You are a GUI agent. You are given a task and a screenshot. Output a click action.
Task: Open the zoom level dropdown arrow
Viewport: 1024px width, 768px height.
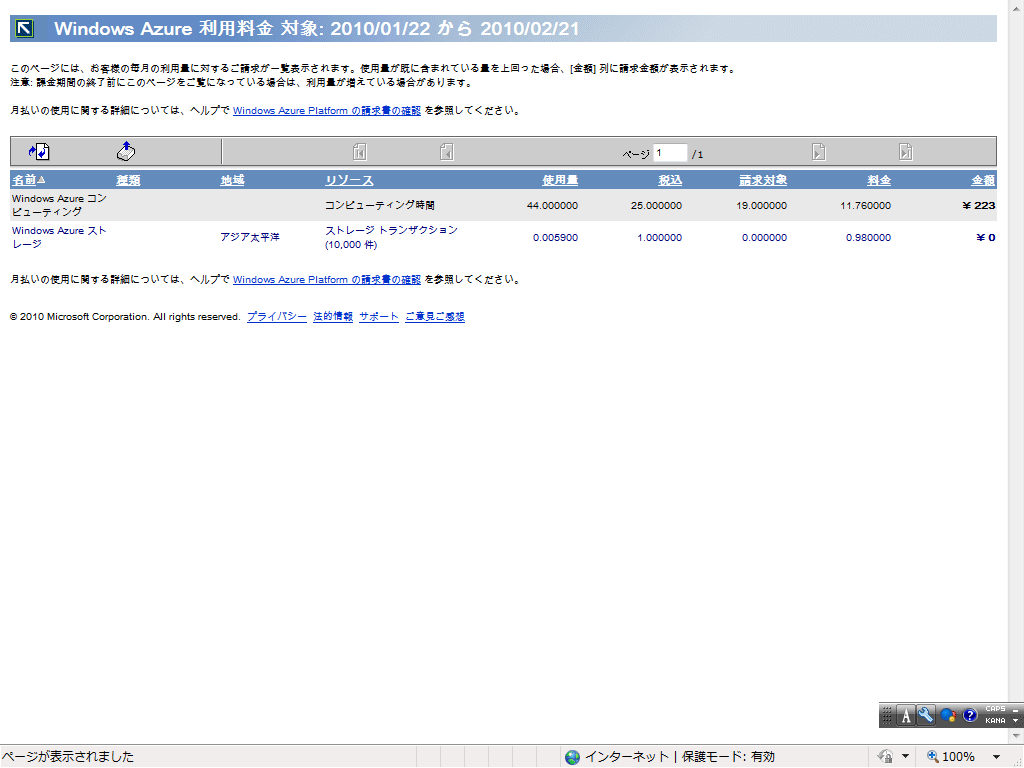(x=997, y=757)
